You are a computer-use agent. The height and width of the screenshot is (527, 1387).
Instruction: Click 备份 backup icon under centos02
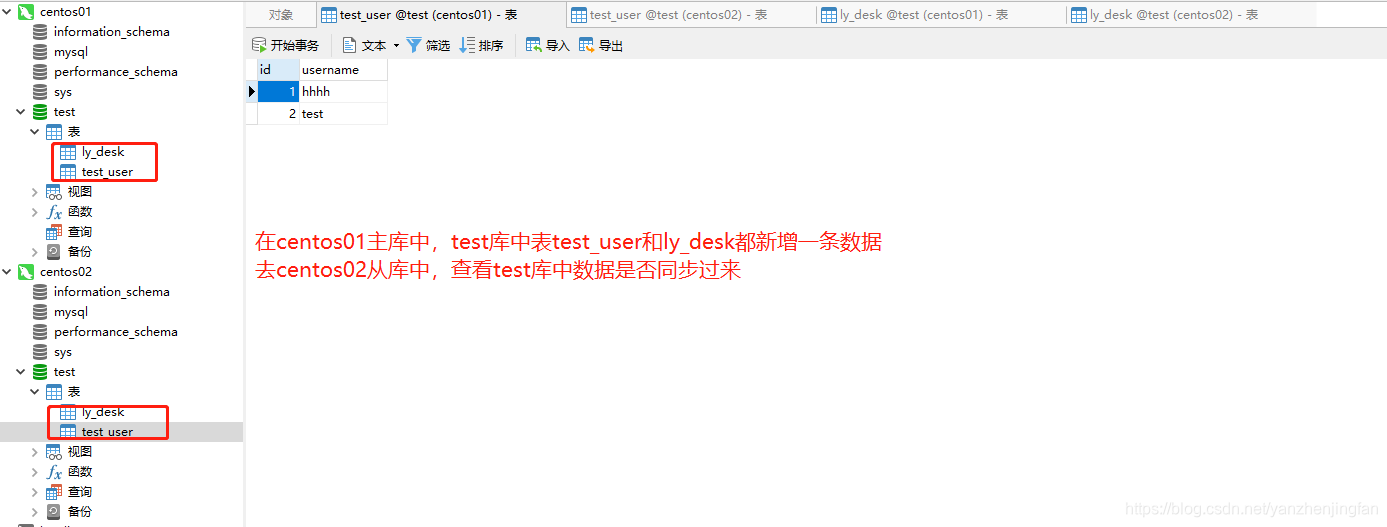(54, 512)
